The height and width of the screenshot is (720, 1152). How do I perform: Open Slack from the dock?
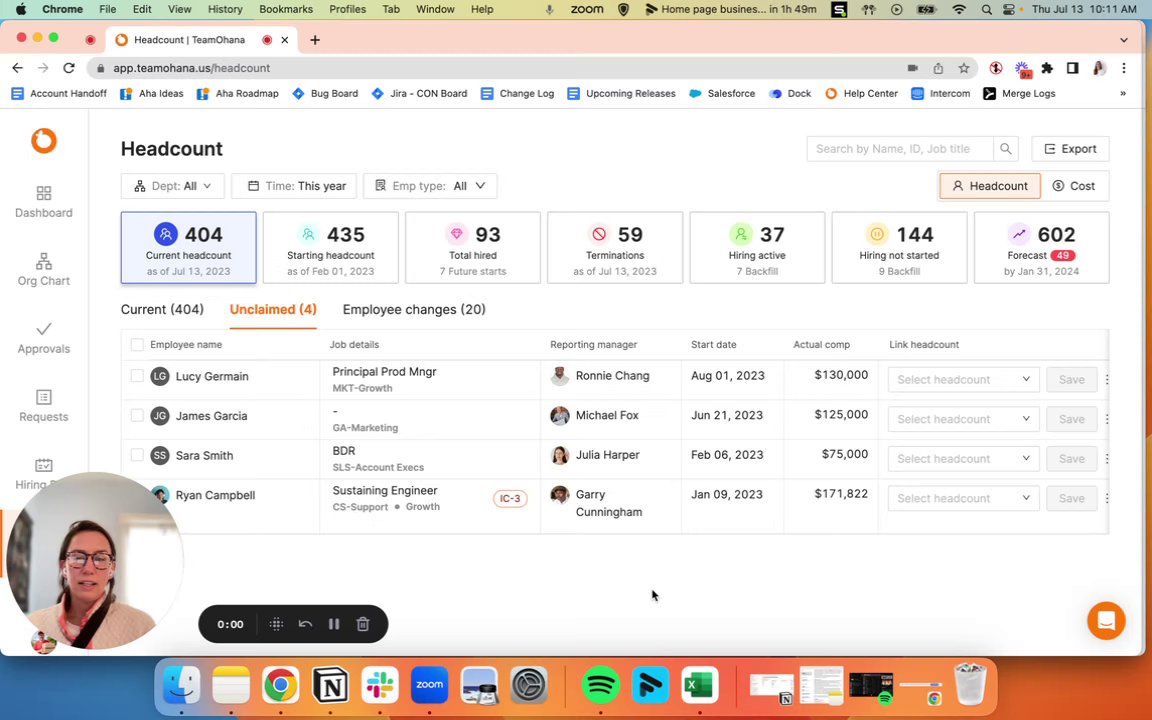(380, 685)
